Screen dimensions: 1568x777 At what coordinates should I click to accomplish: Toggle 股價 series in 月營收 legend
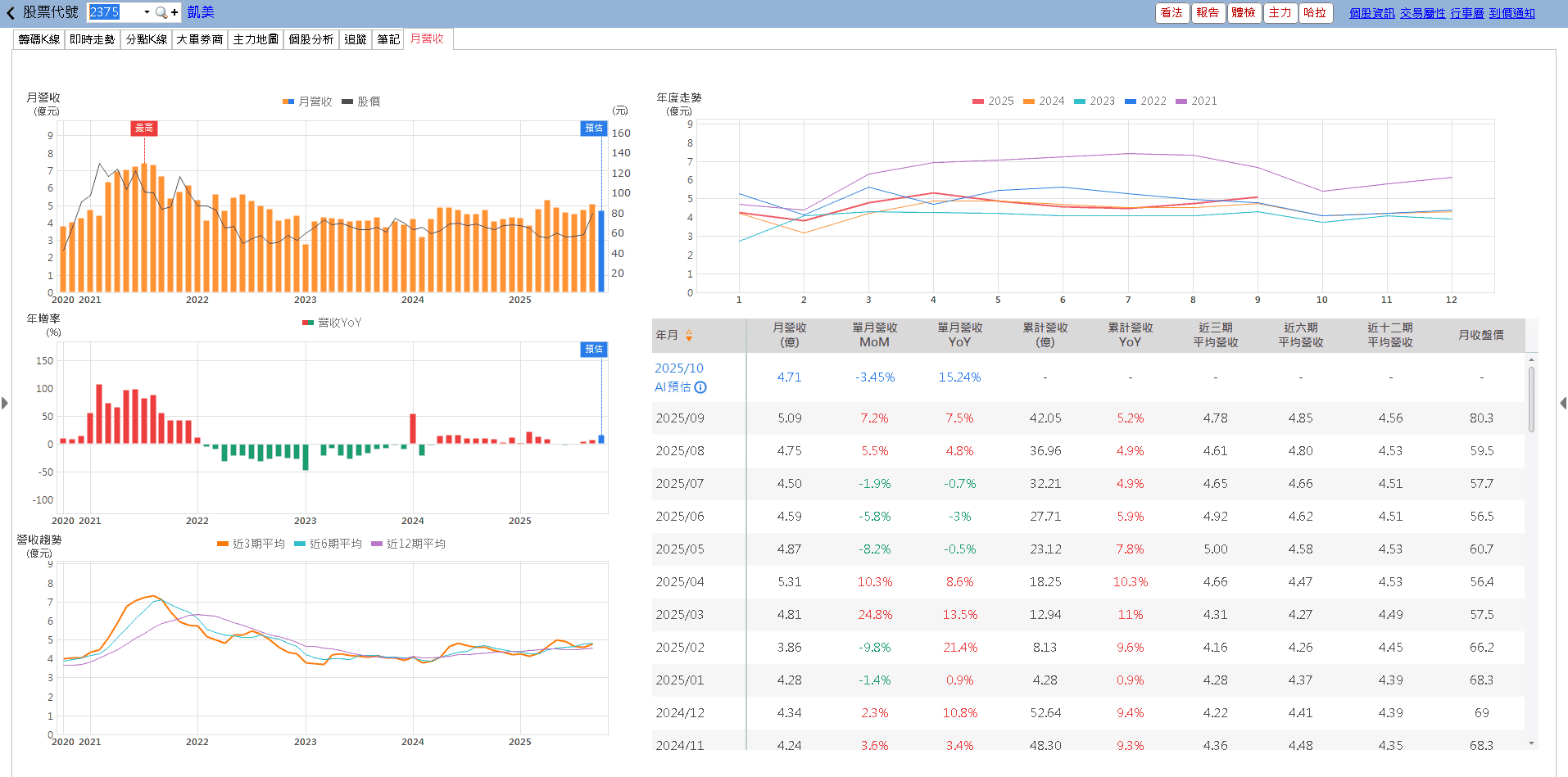pyautogui.click(x=361, y=102)
